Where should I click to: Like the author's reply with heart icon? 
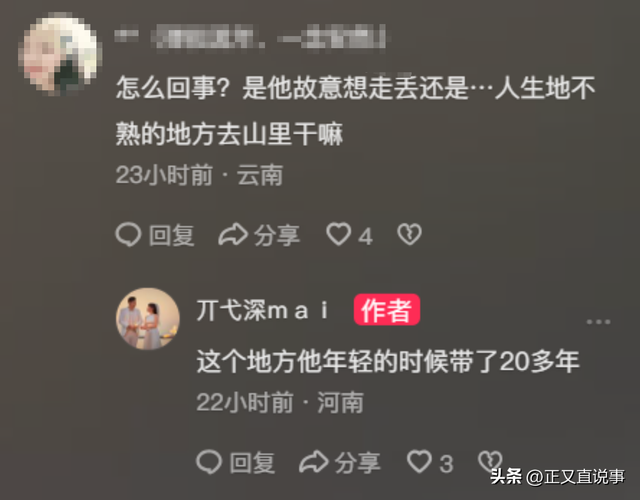click(x=419, y=462)
